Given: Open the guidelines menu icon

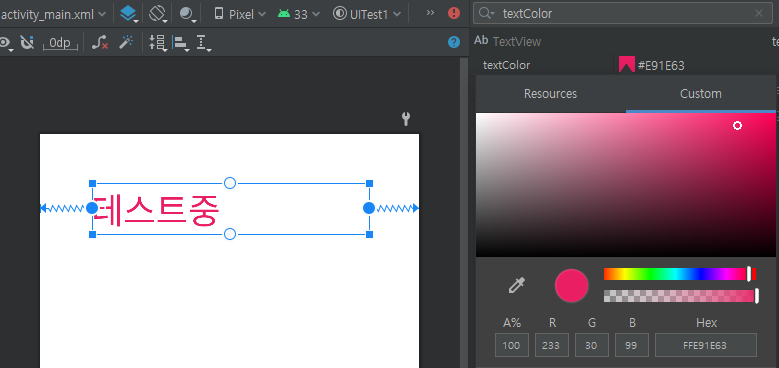Looking at the screenshot, I should click(203, 43).
